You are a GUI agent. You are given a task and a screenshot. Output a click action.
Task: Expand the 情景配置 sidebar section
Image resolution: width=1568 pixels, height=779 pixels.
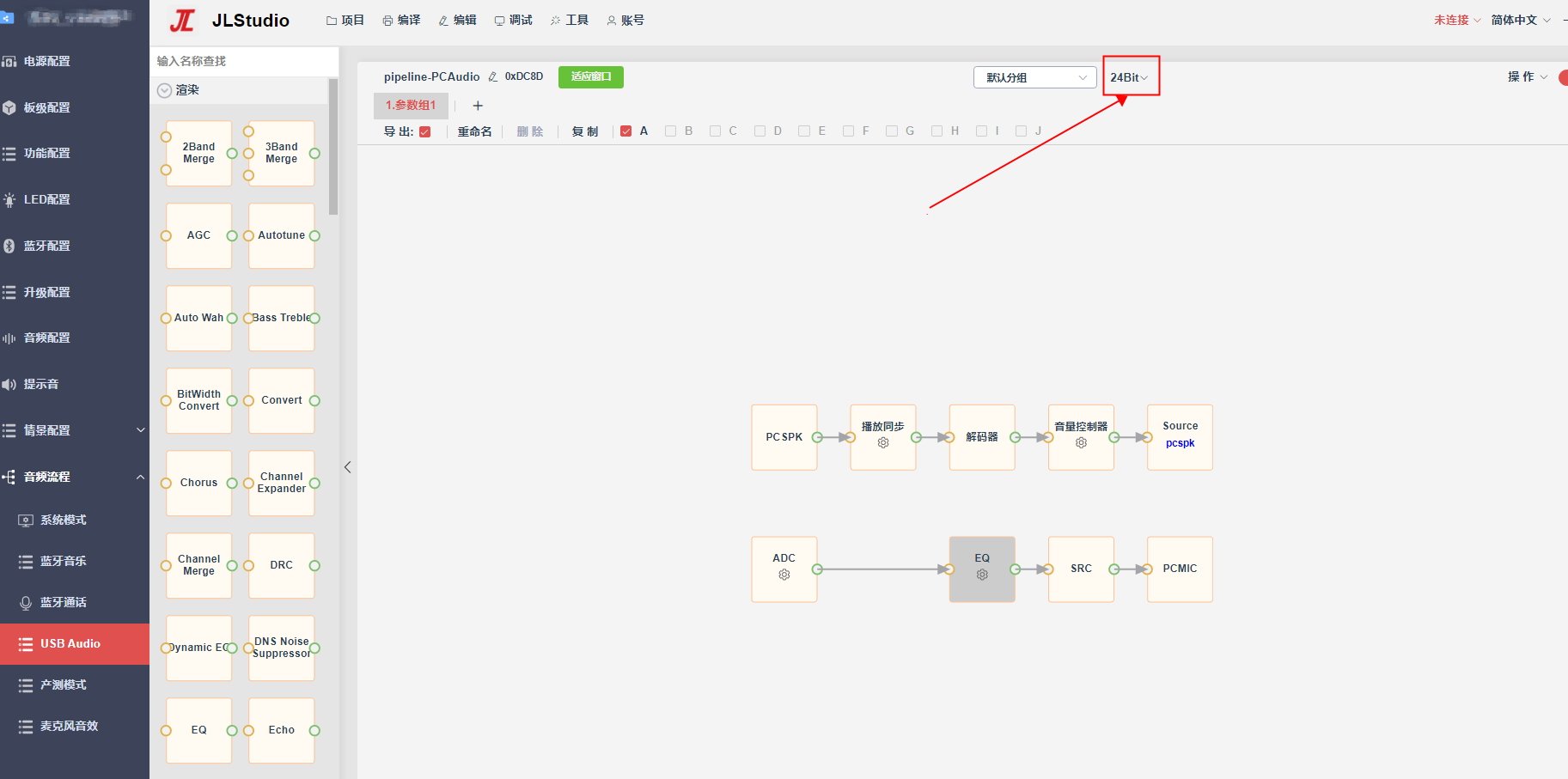click(75, 430)
